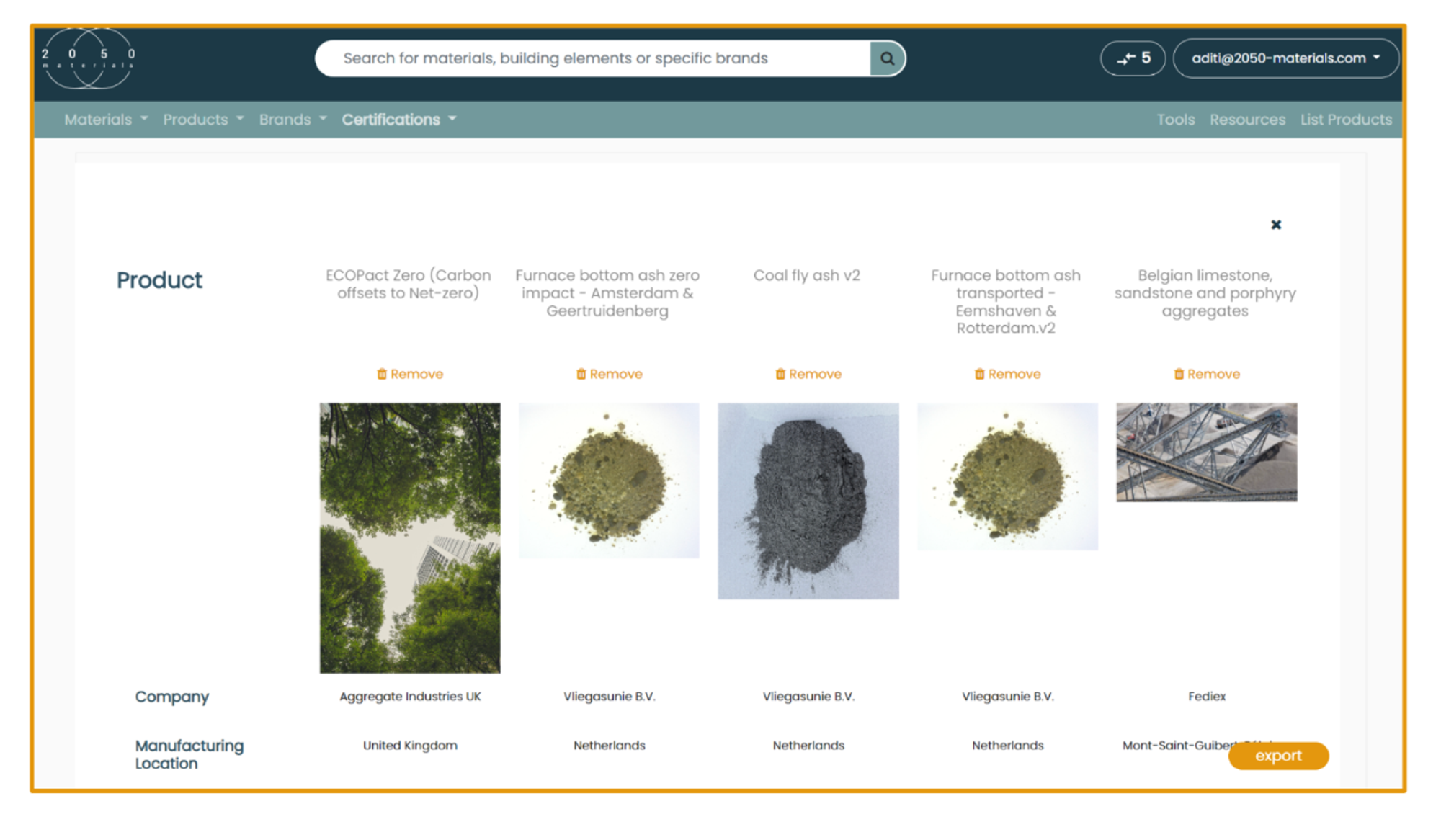The width and height of the screenshot is (1441, 840).
Task: Remove ECOPact Zero from comparison
Action: 410,374
